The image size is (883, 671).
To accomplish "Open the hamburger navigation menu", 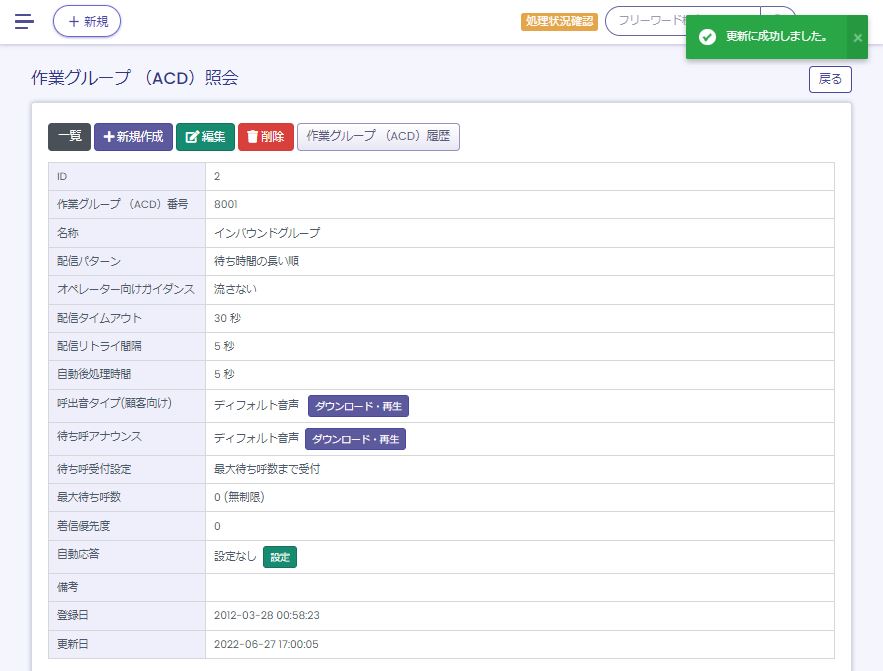I will pyautogui.click(x=24, y=21).
